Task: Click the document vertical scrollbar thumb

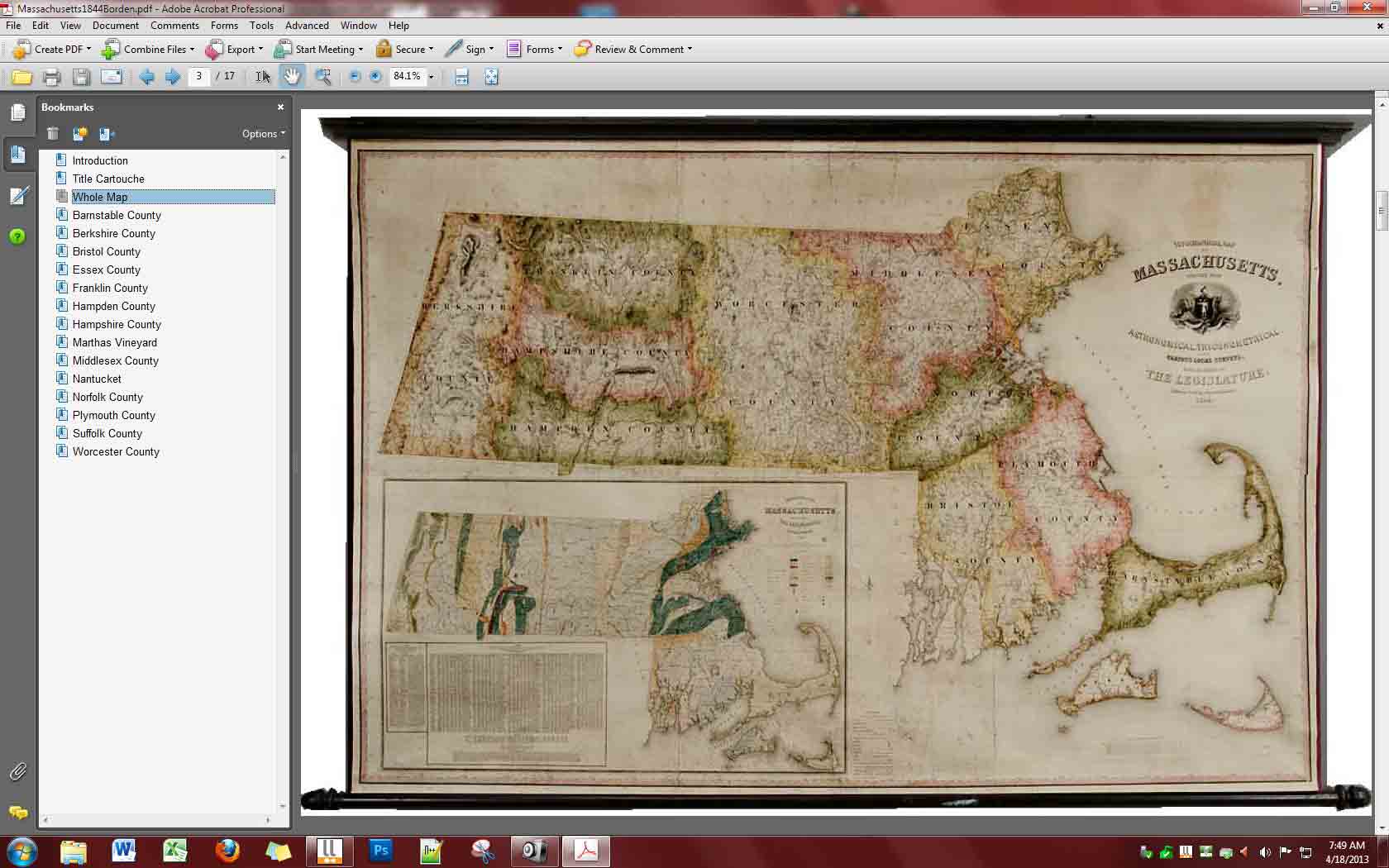Action: tap(1380, 210)
